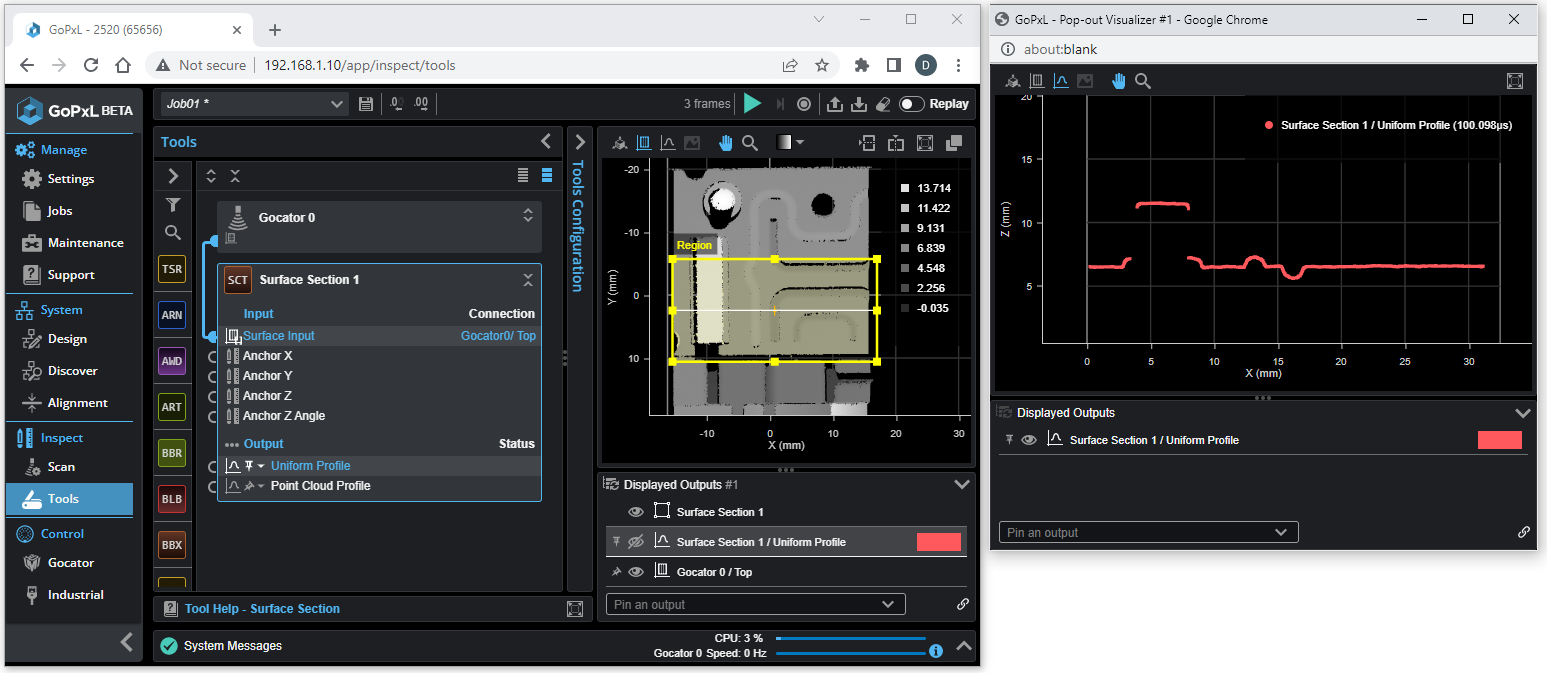1547x673 pixels.
Task: Switch tool list to detailed view icon
Action: [547, 176]
